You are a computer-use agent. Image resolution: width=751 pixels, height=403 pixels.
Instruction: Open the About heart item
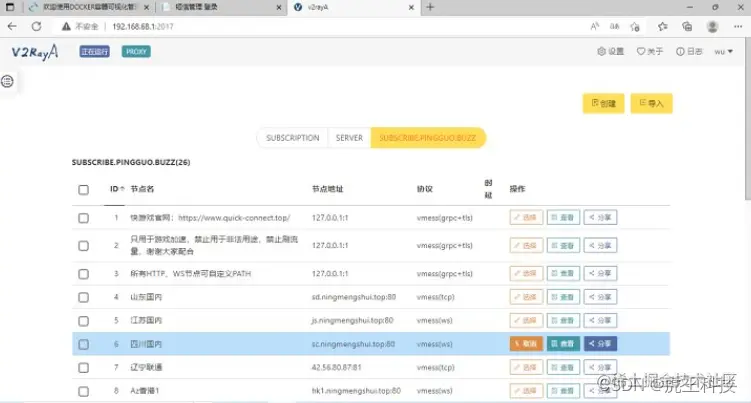click(650, 51)
